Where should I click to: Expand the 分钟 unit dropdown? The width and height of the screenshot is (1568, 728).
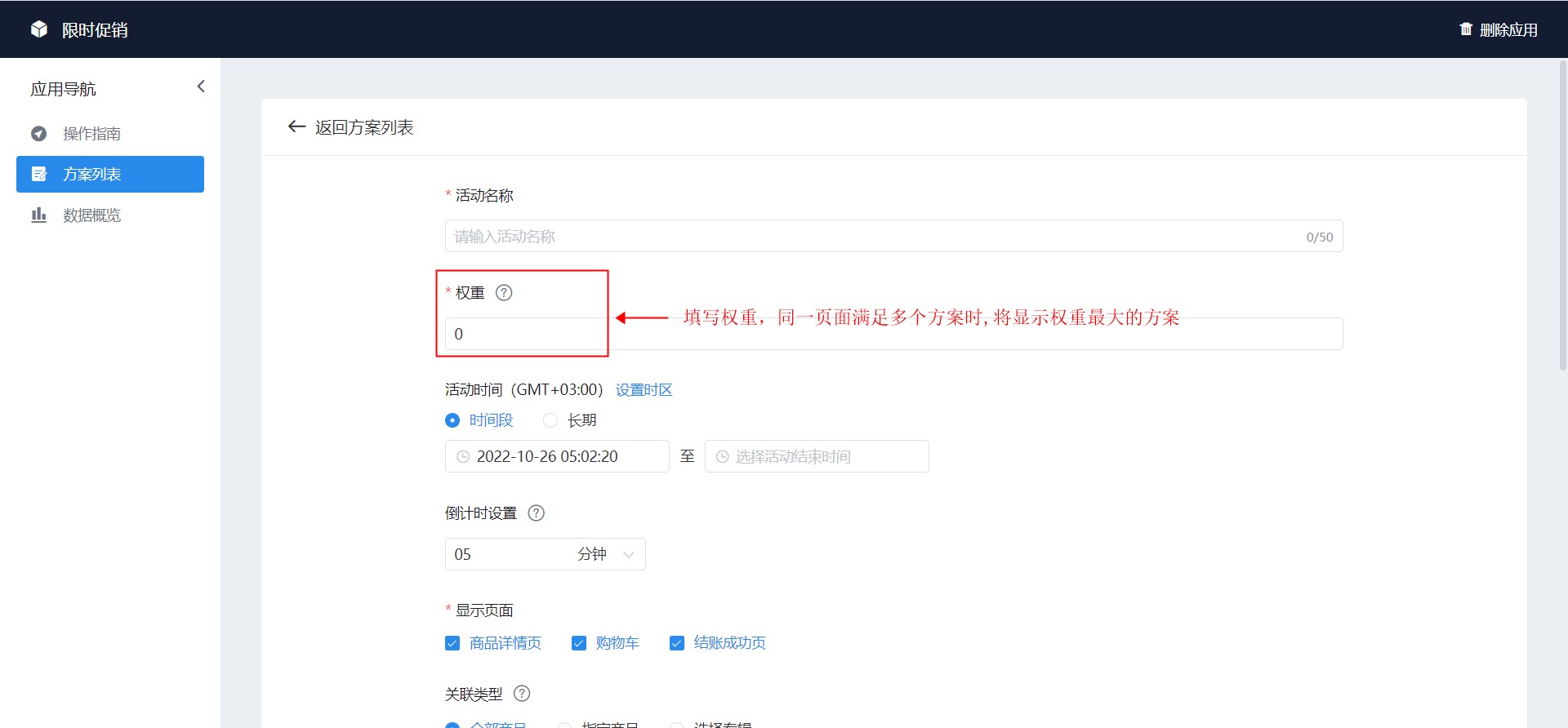tap(606, 554)
